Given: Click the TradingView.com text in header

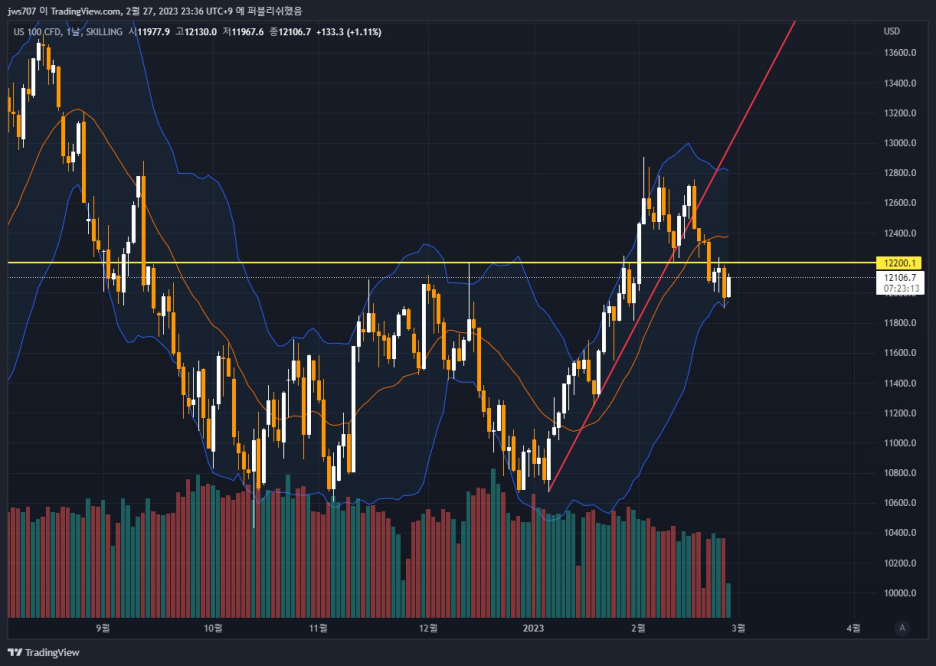Looking at the screenshot, I should [x=85, y=11].
